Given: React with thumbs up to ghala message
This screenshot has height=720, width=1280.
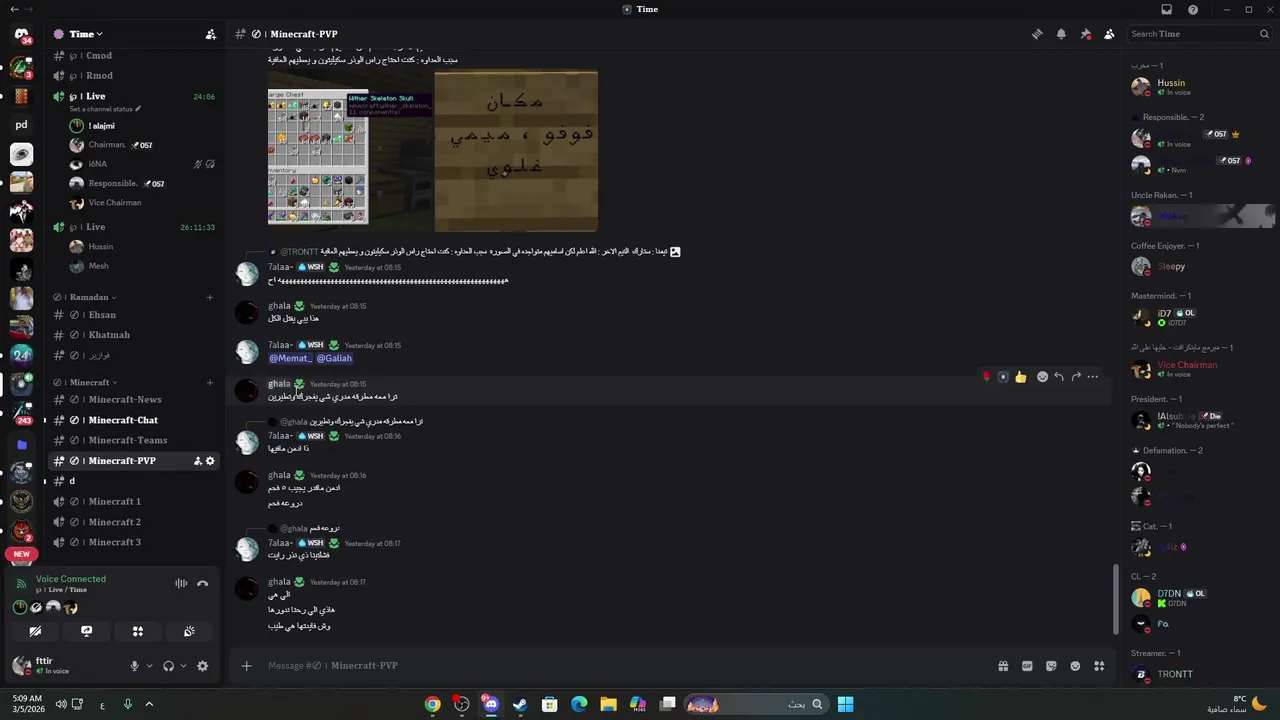Looking at the screenshot, I should 1020,377.
